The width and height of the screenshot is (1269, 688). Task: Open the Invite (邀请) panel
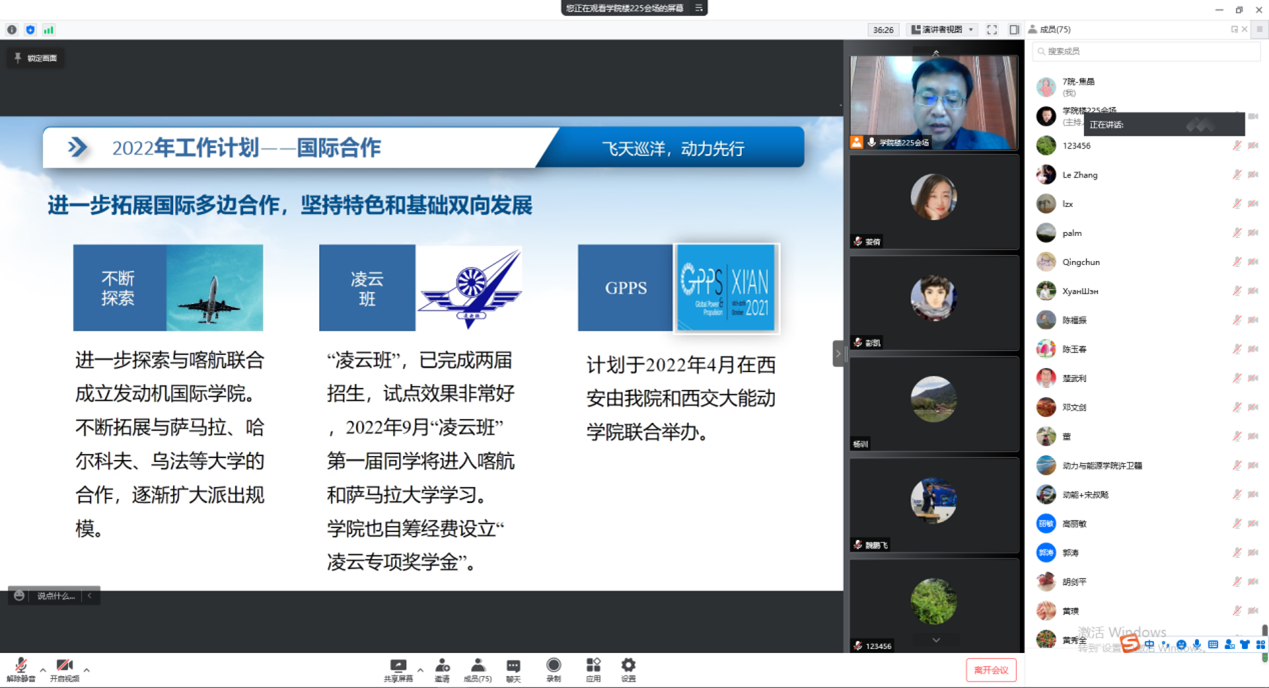(x=442, y=669)
